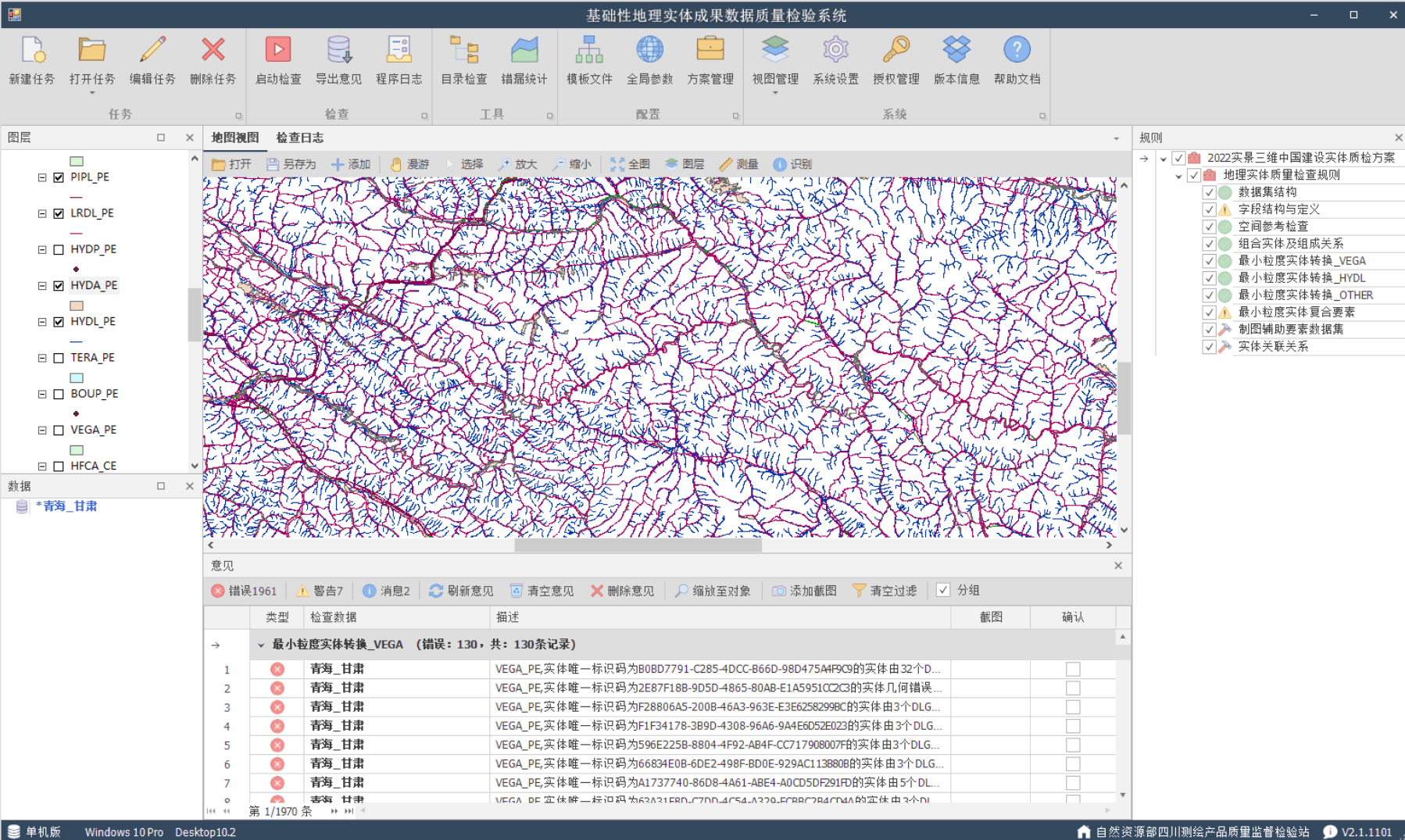
Task: Uncheck the 数据集结构 rule checkbox
Action: (1209, 192)
